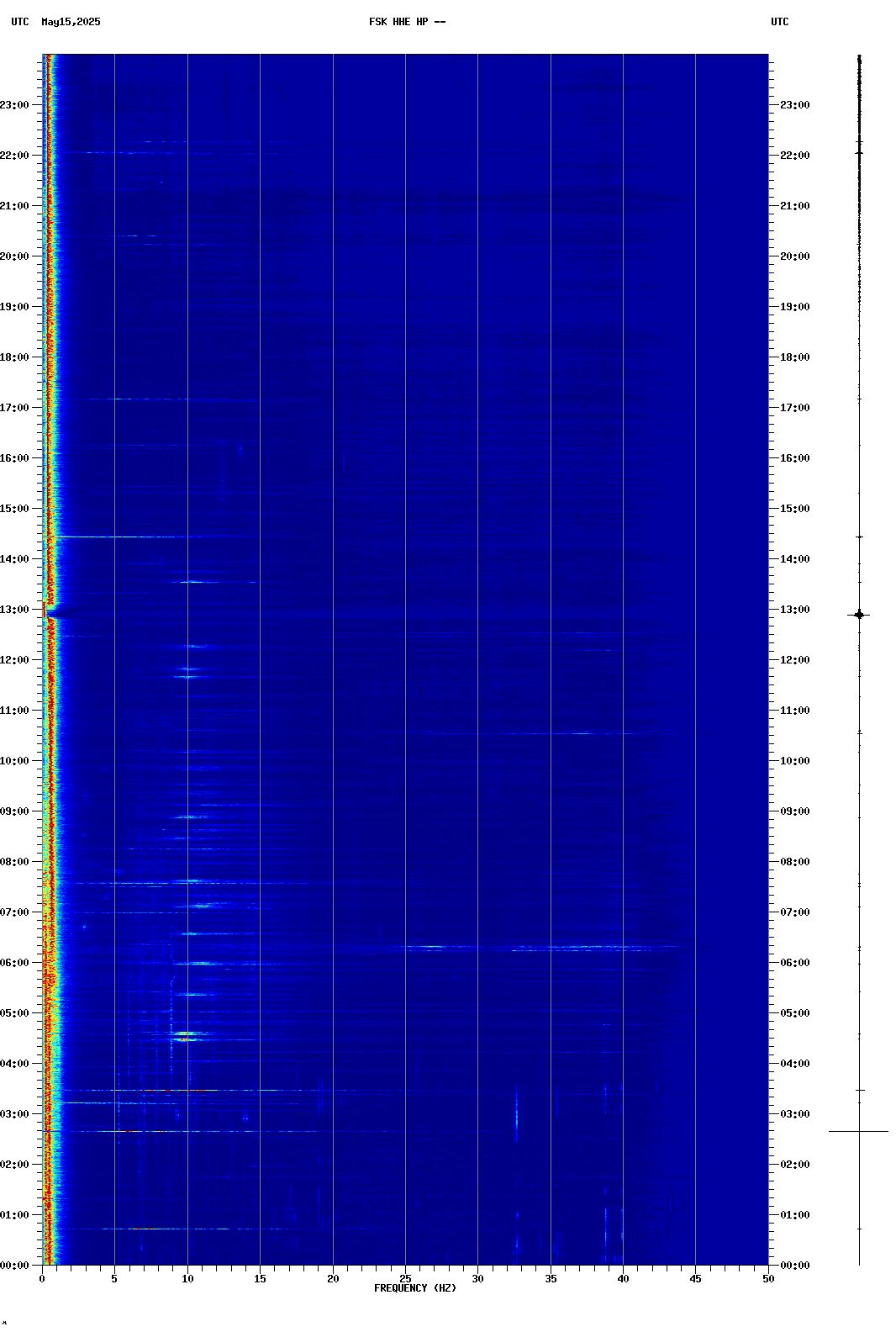This screenshot has height=1332, width=896.
Task: Select the 06:00 label on right time axis
Action: tap(794, 963)
